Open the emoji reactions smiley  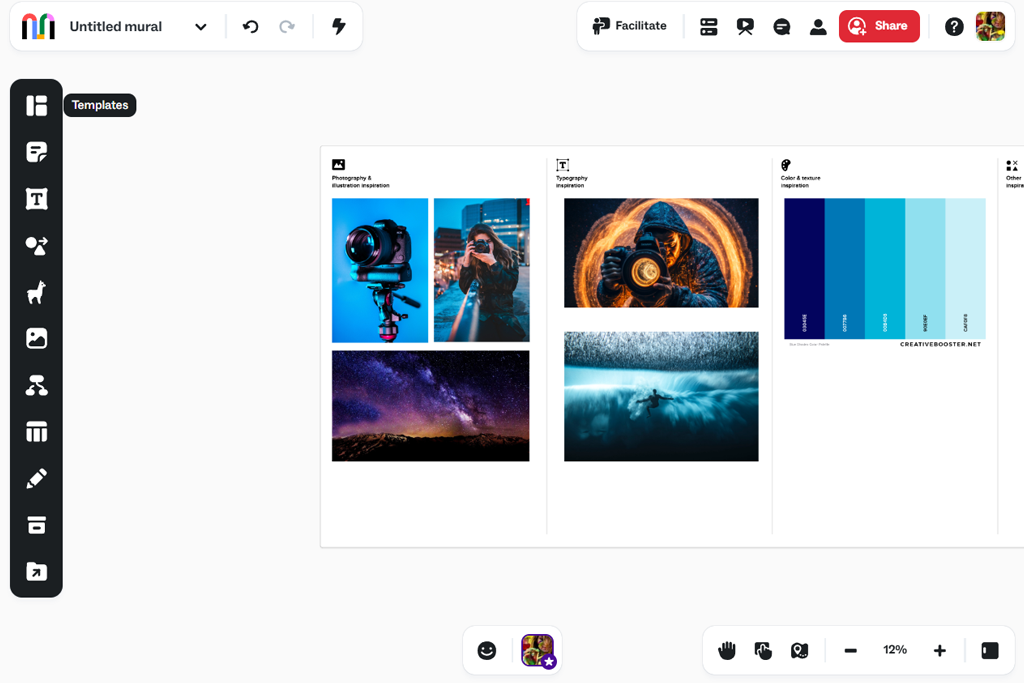coord(487,650)
